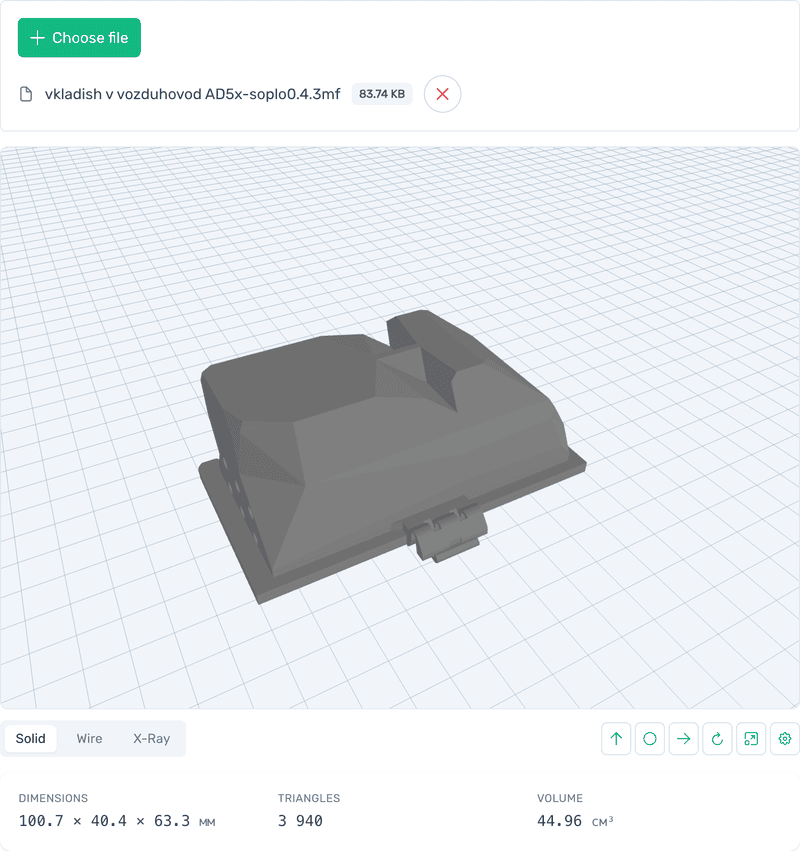The width and height of the screenshot is (800, 851).
Task: Open the fullscreen expand icon
Action: coord(751,738)
